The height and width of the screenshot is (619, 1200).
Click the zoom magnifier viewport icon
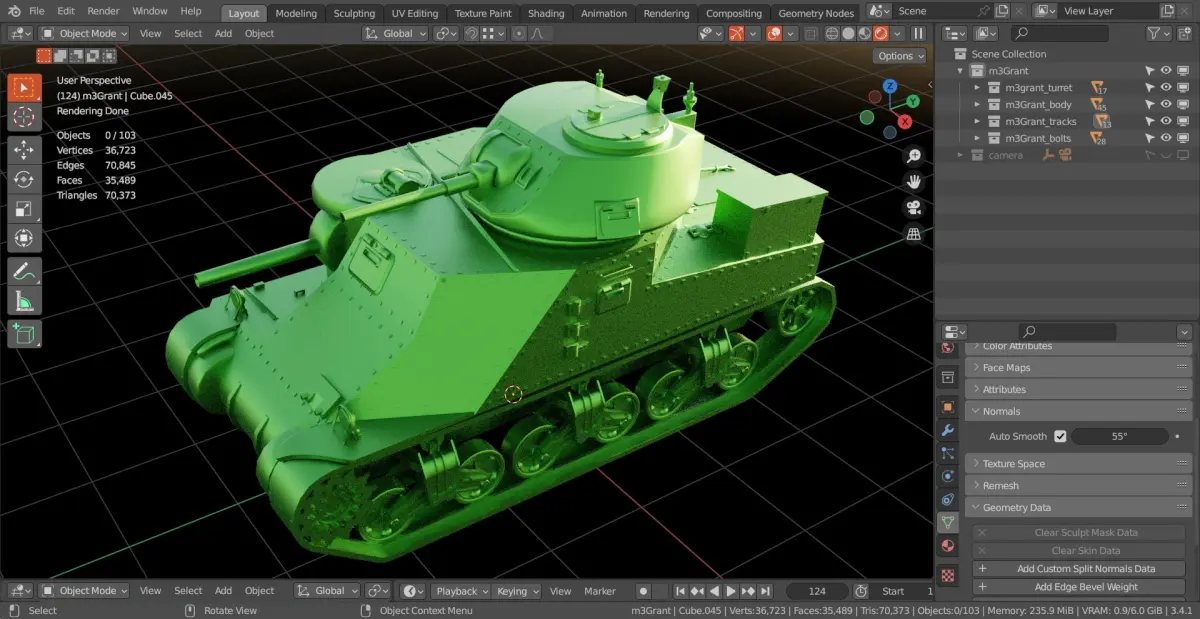point(913,156)
